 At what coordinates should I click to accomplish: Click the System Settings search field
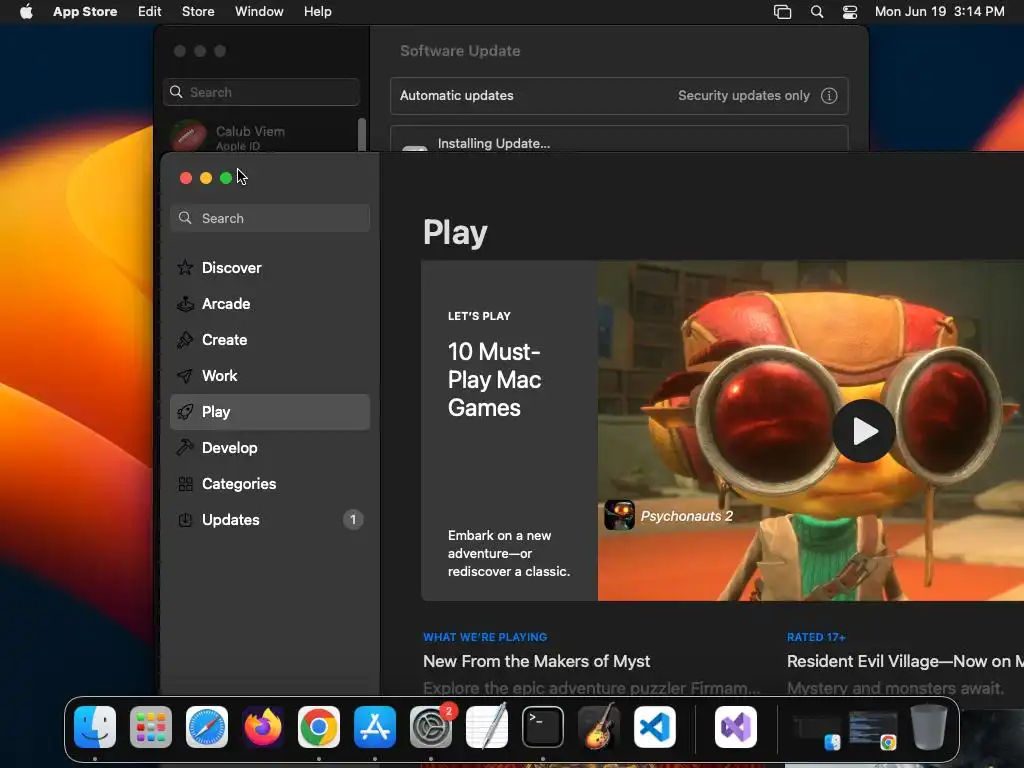point(261,92)
